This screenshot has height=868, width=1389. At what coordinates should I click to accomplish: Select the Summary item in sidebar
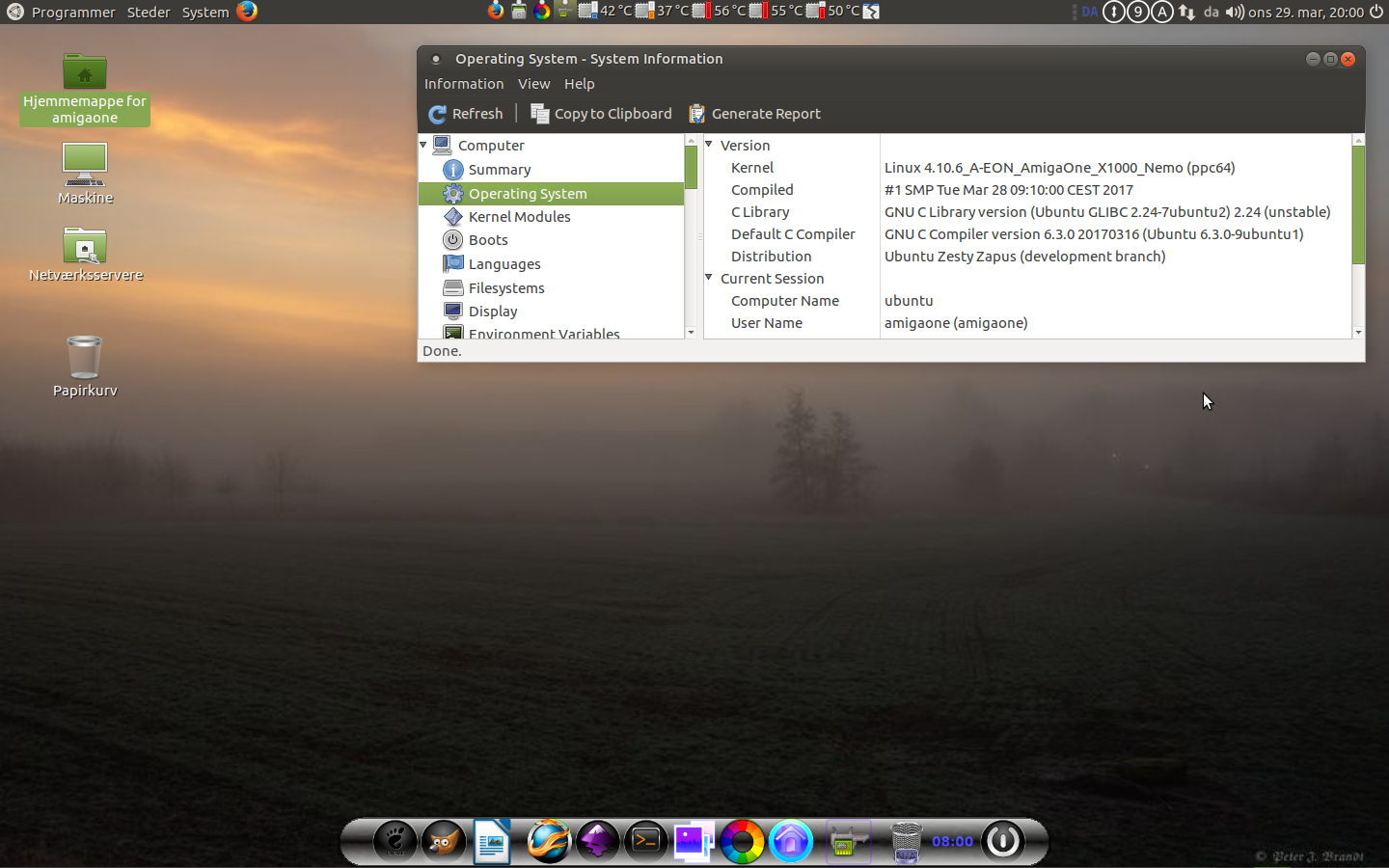click(x=499, y=170)
